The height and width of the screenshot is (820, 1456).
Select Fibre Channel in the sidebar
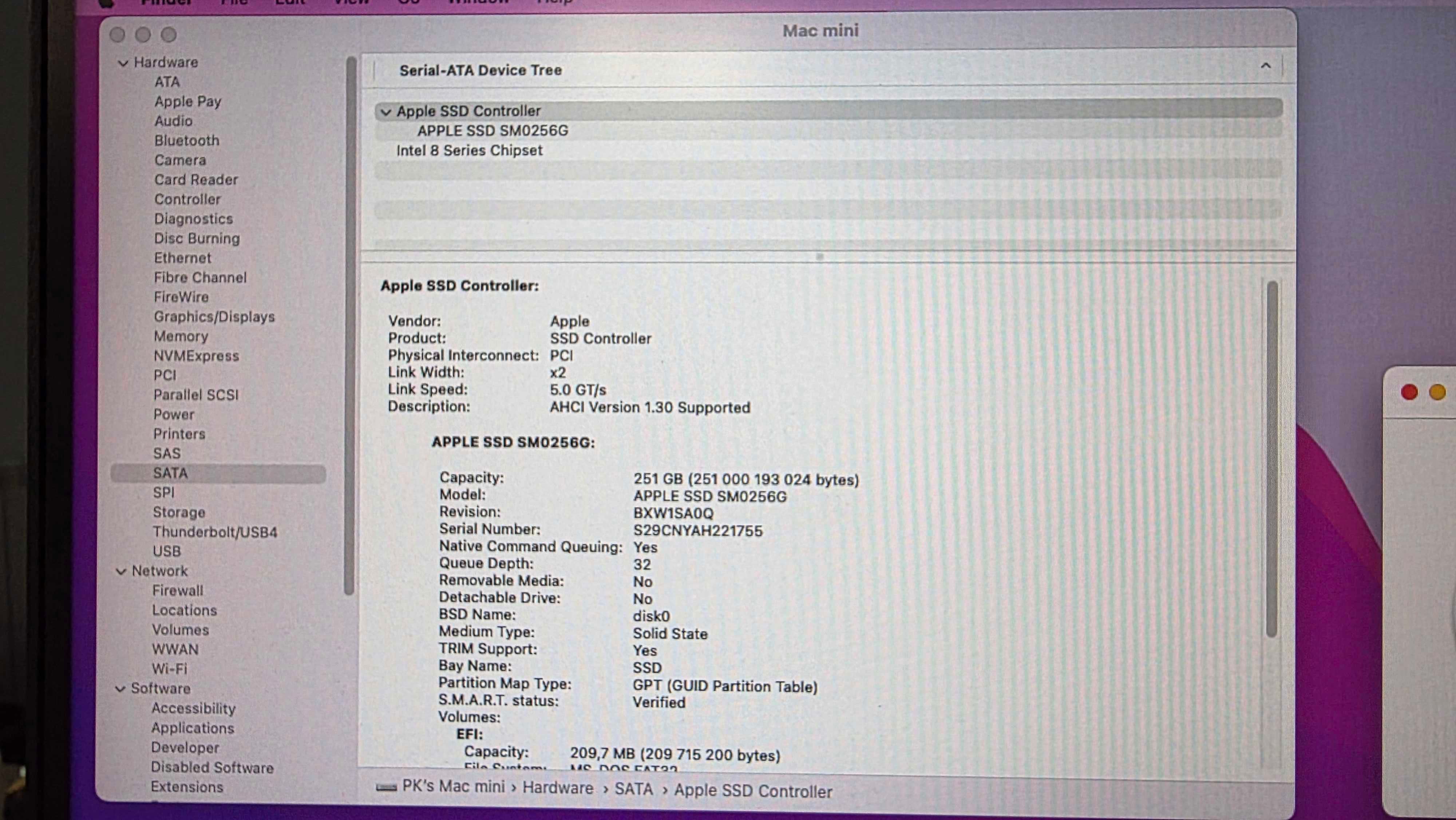200,278
